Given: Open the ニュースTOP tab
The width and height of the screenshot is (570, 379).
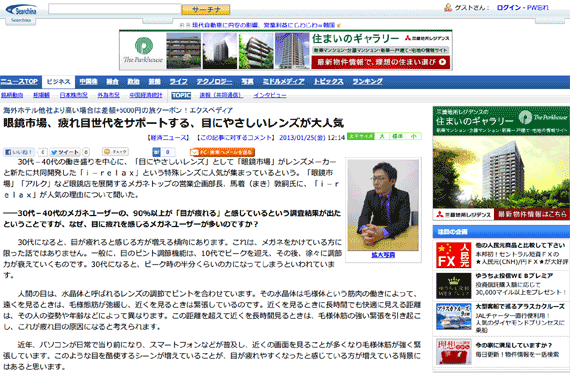Looking at the screenshot, I should [19, 82].
